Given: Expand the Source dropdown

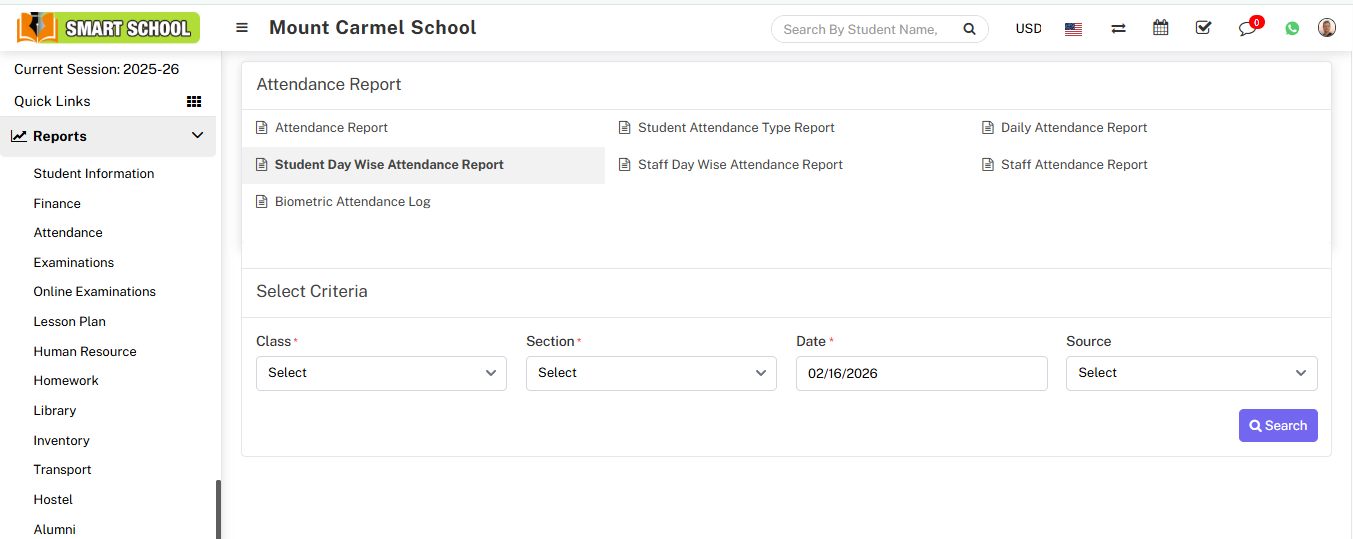Looking at the screenshot, I should point(1191,373).
